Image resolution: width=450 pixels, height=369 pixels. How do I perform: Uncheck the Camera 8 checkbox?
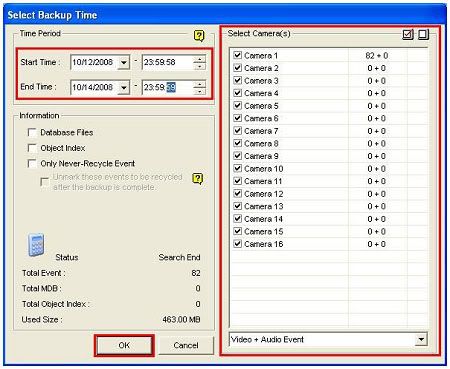237,143
